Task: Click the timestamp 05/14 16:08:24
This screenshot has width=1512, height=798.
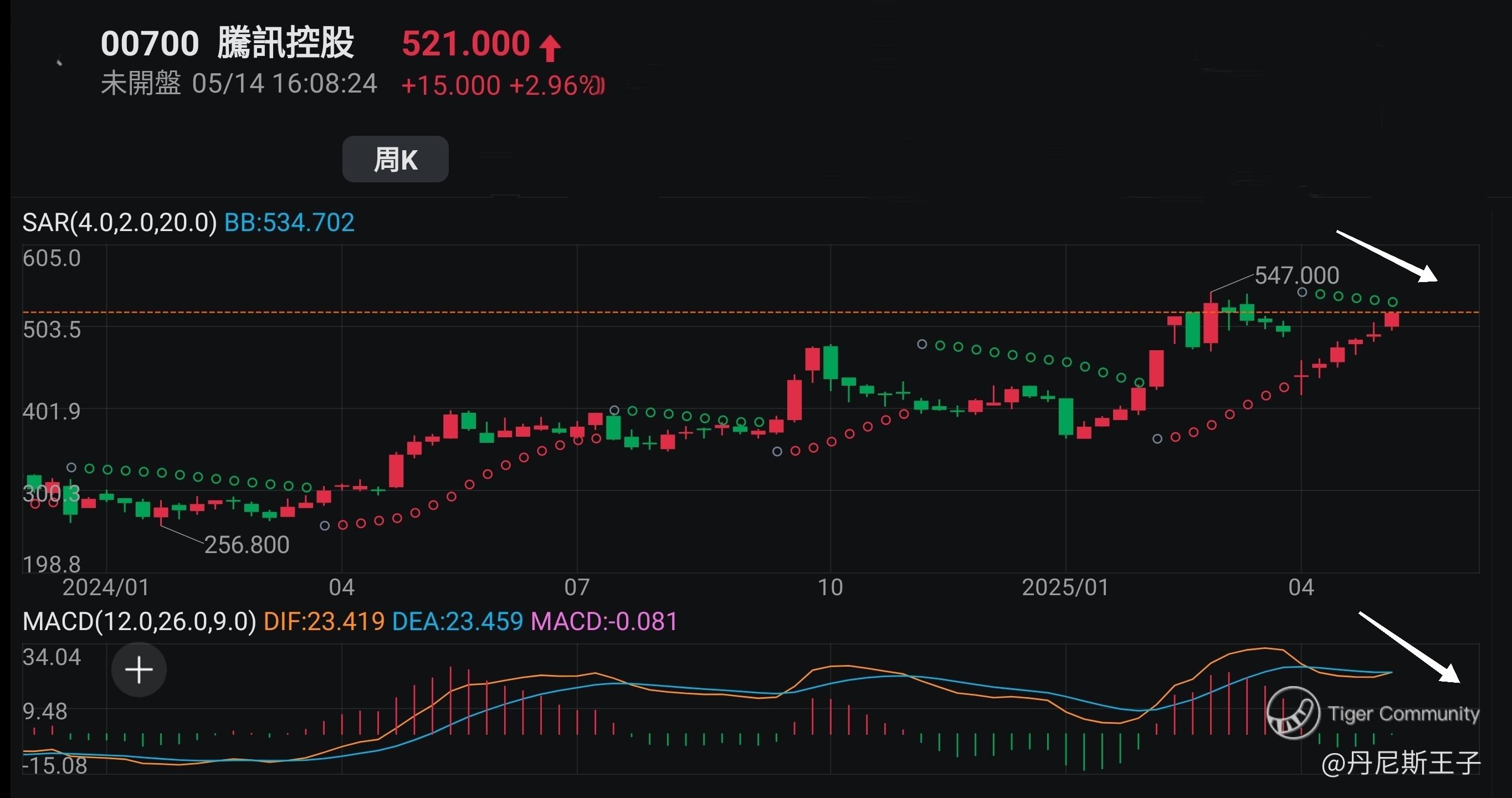Action: click(284, 83)
